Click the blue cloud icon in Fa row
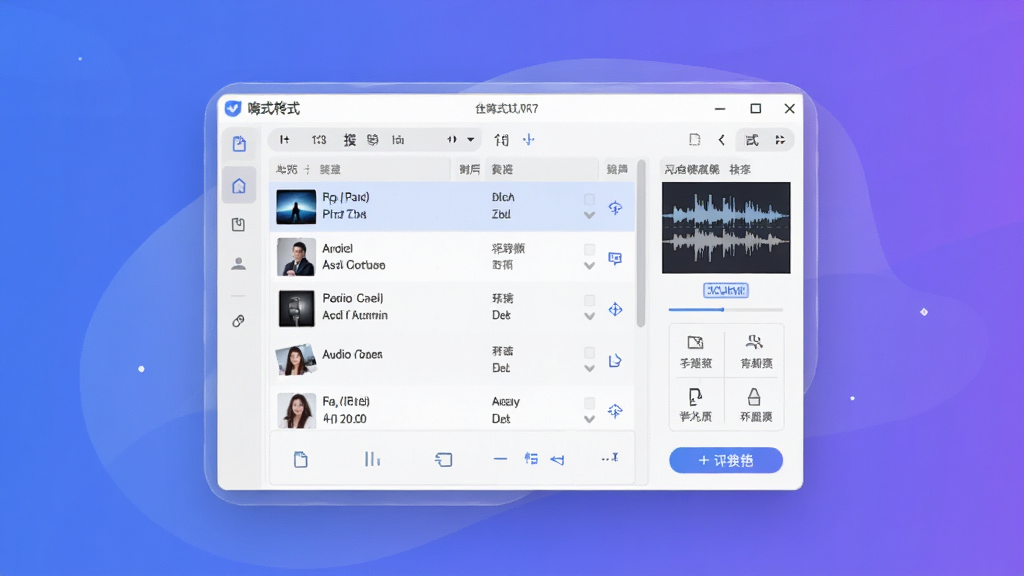The width and height of the screenshot is (1024, 576). tap(615, 411)
